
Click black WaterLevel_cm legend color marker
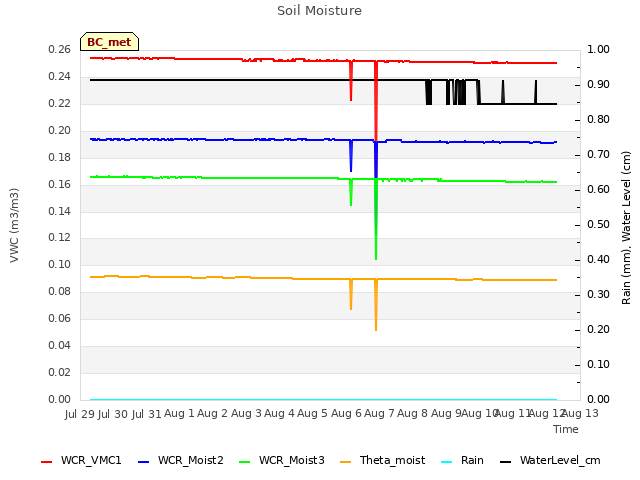[505, 462]
